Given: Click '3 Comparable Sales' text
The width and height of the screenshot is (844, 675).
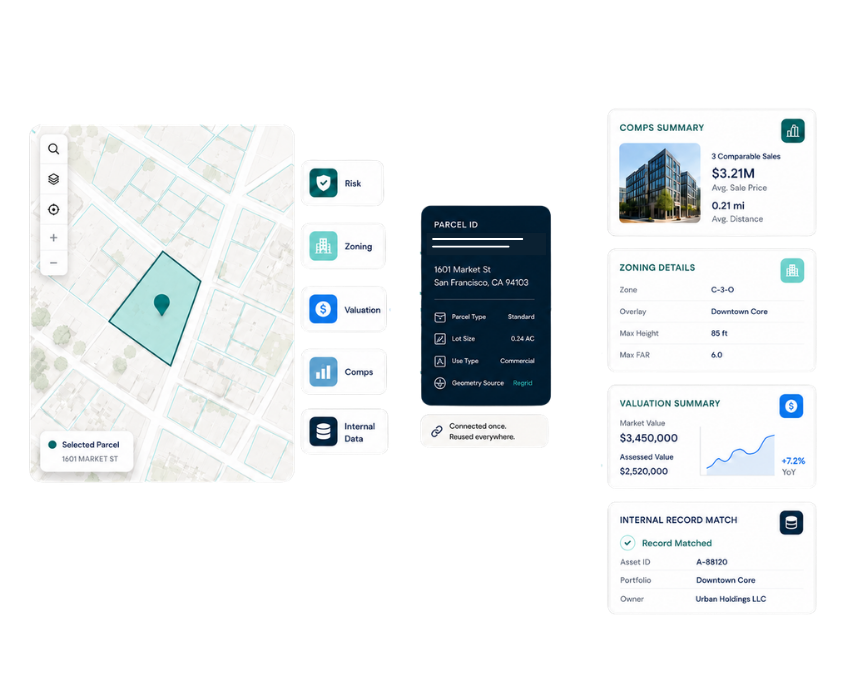Looking at the screenshot, I should pos(746,157).
